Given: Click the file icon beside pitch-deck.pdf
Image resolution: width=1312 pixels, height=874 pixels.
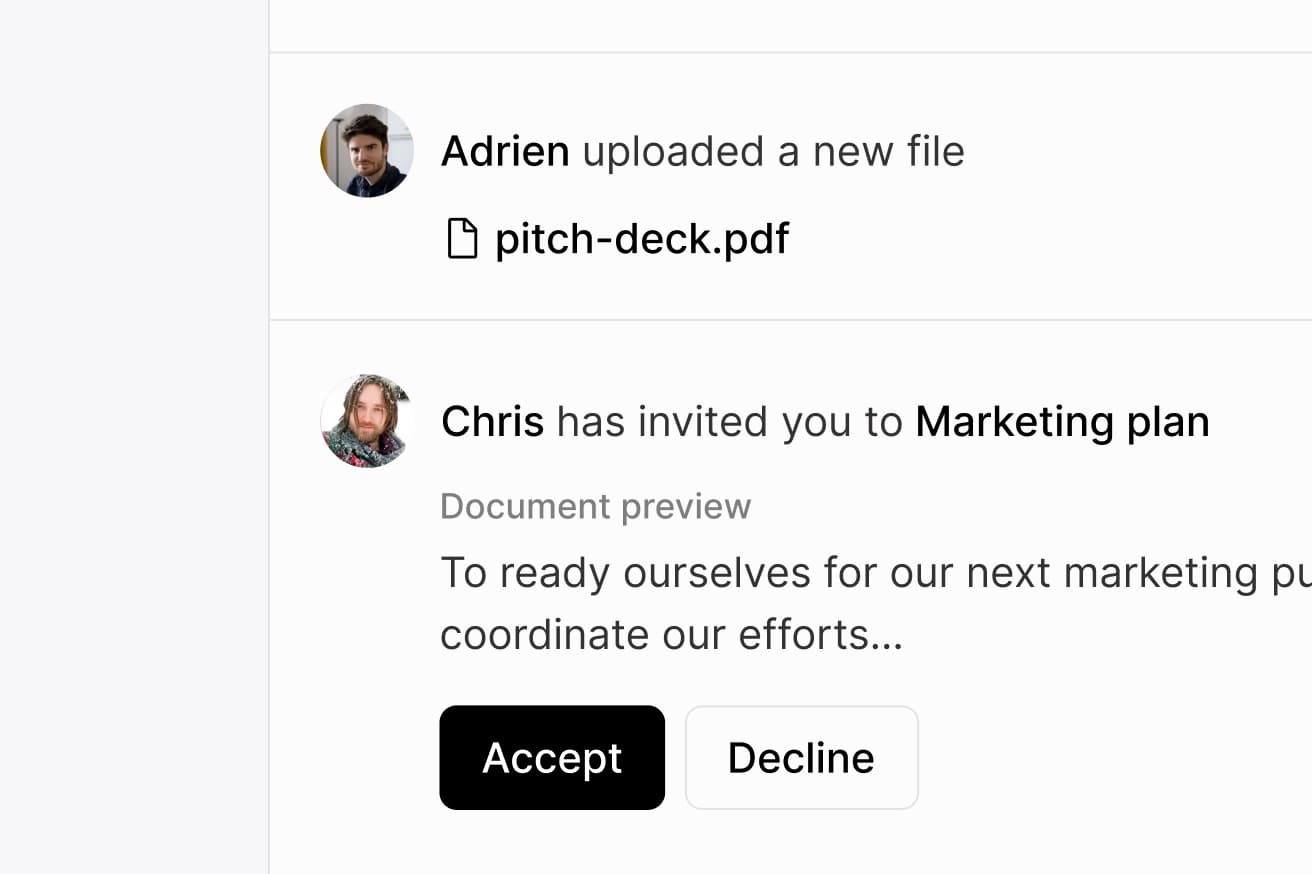Looking at the screenshot, I should pyautogui.click(x=461, y=240).
